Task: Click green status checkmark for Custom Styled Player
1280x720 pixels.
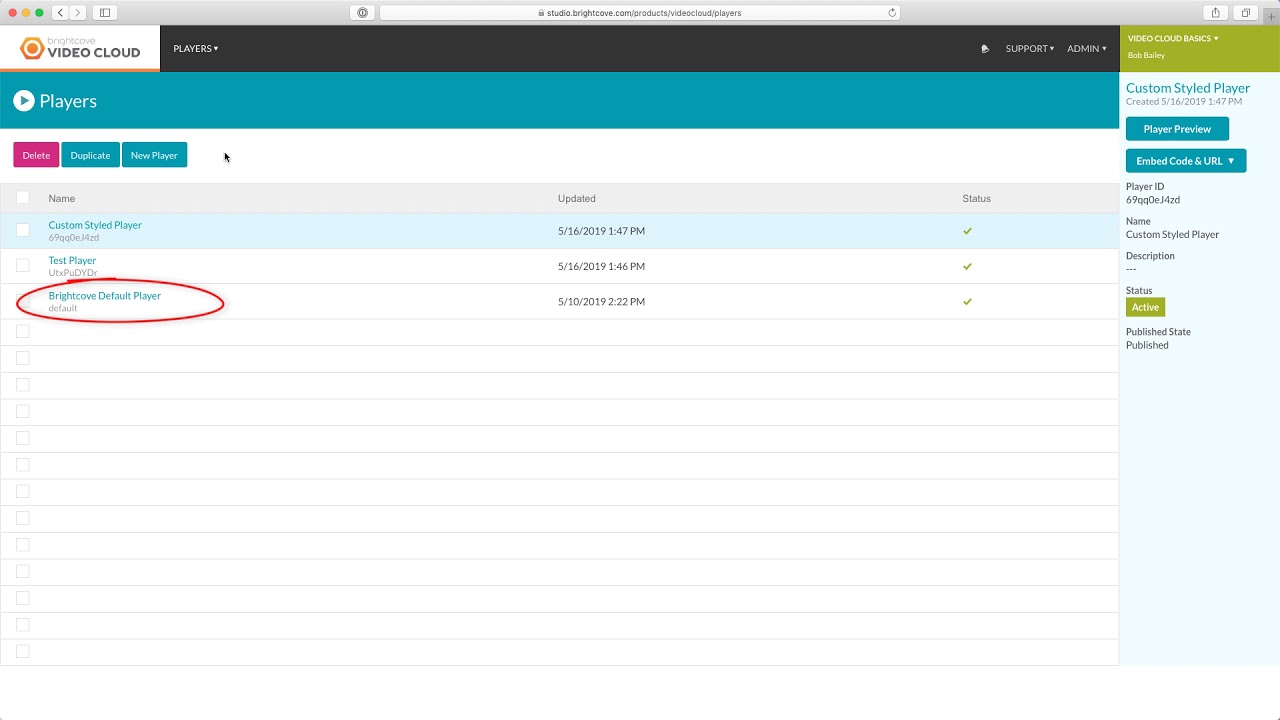Action: (967, 231)
